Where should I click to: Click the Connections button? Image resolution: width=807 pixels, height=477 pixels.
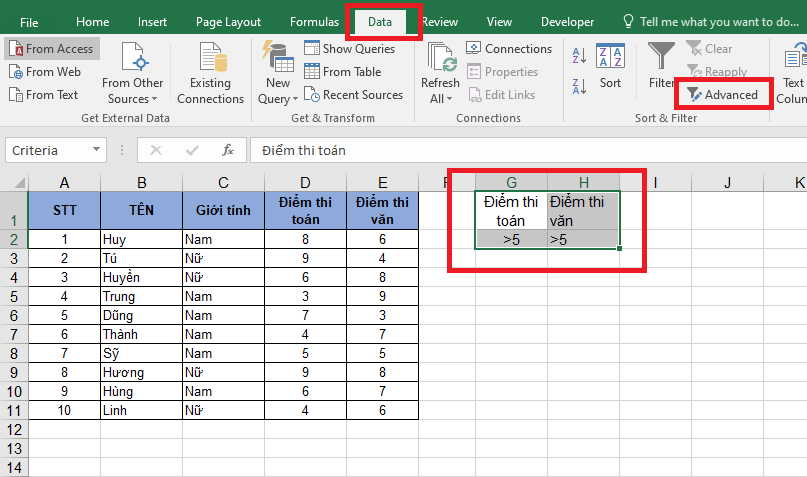click(508, 49)
